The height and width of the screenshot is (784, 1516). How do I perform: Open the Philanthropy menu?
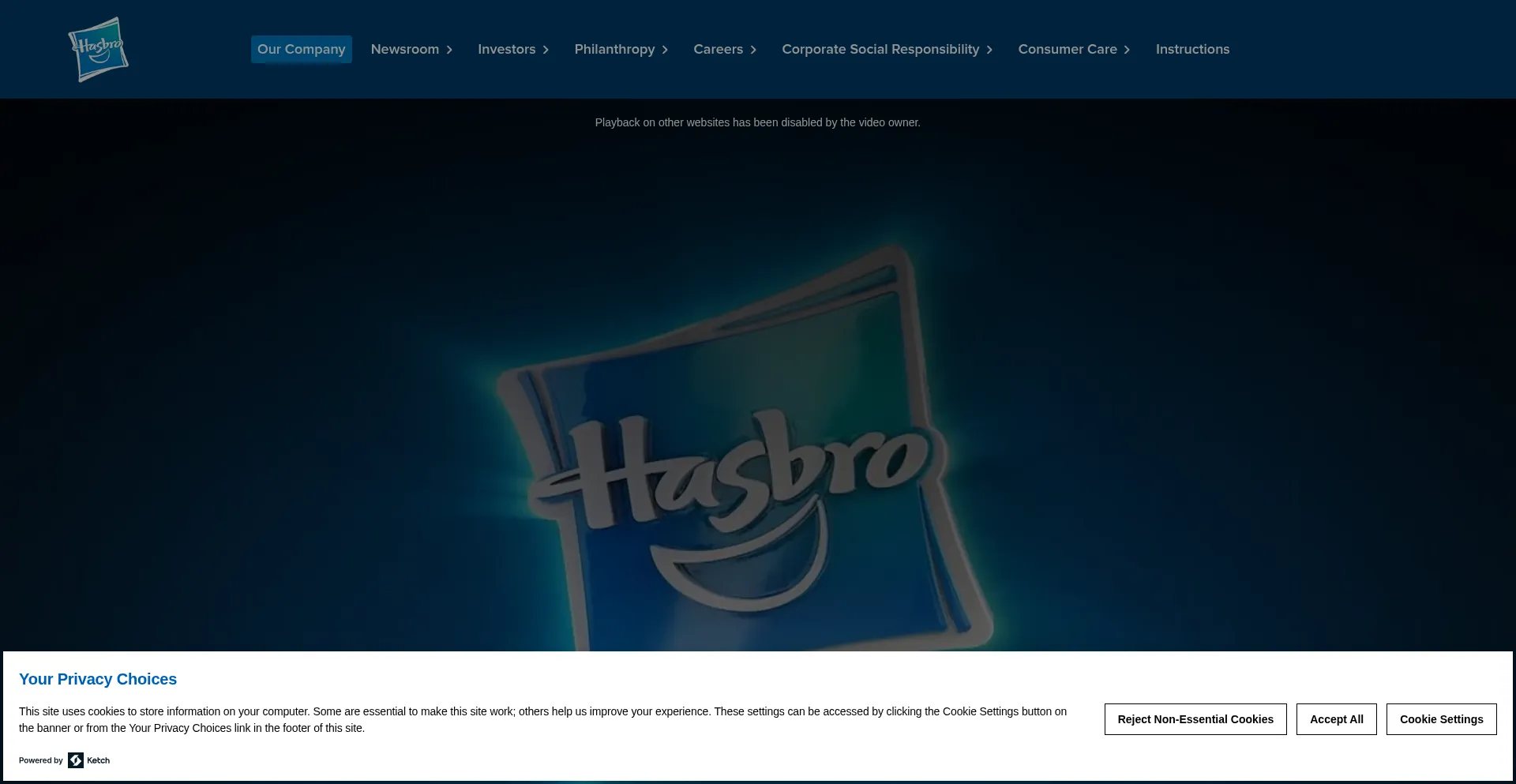click(615, 49)
